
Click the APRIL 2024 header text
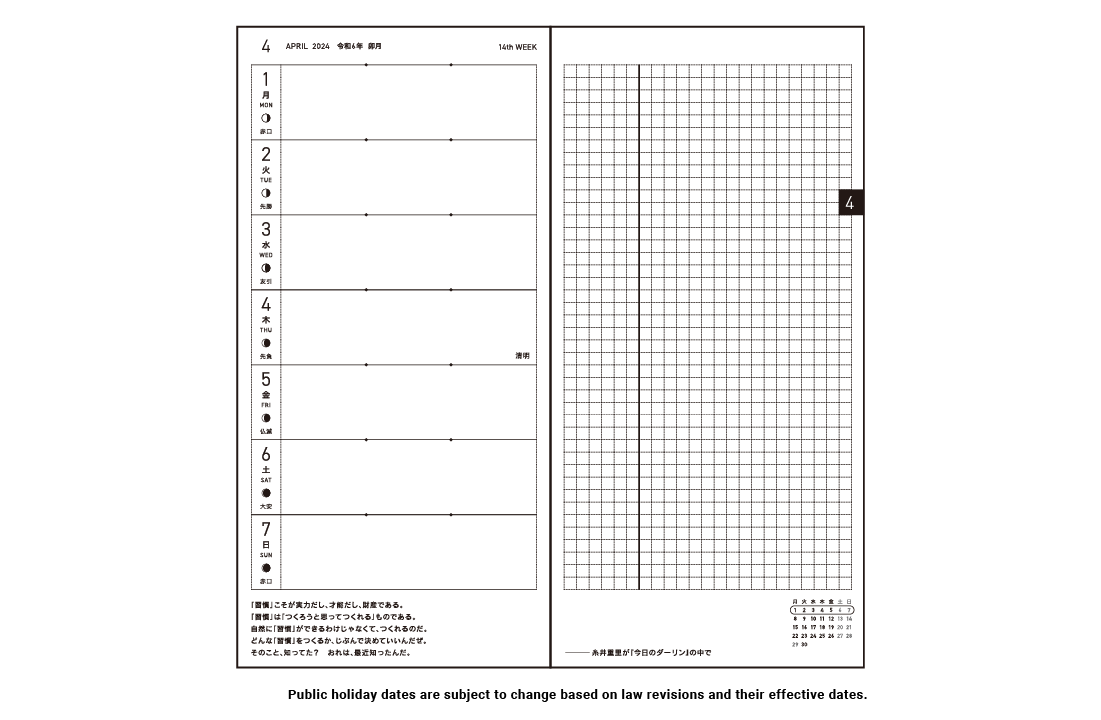307,47
